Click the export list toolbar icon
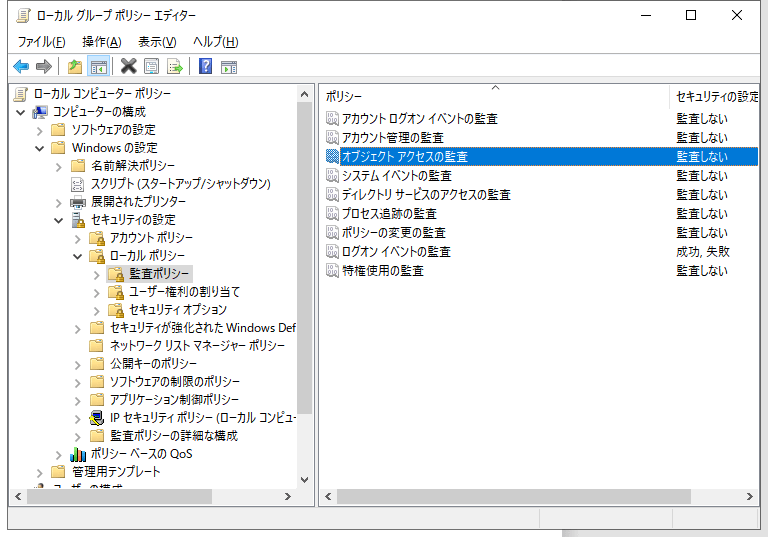This screenshot has width=768, height=537. click(x=175, y=67)
